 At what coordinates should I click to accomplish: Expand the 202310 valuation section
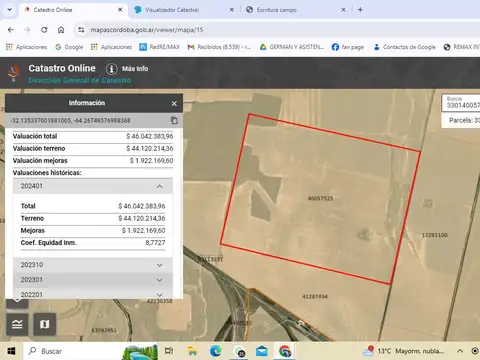coord(93,265)
